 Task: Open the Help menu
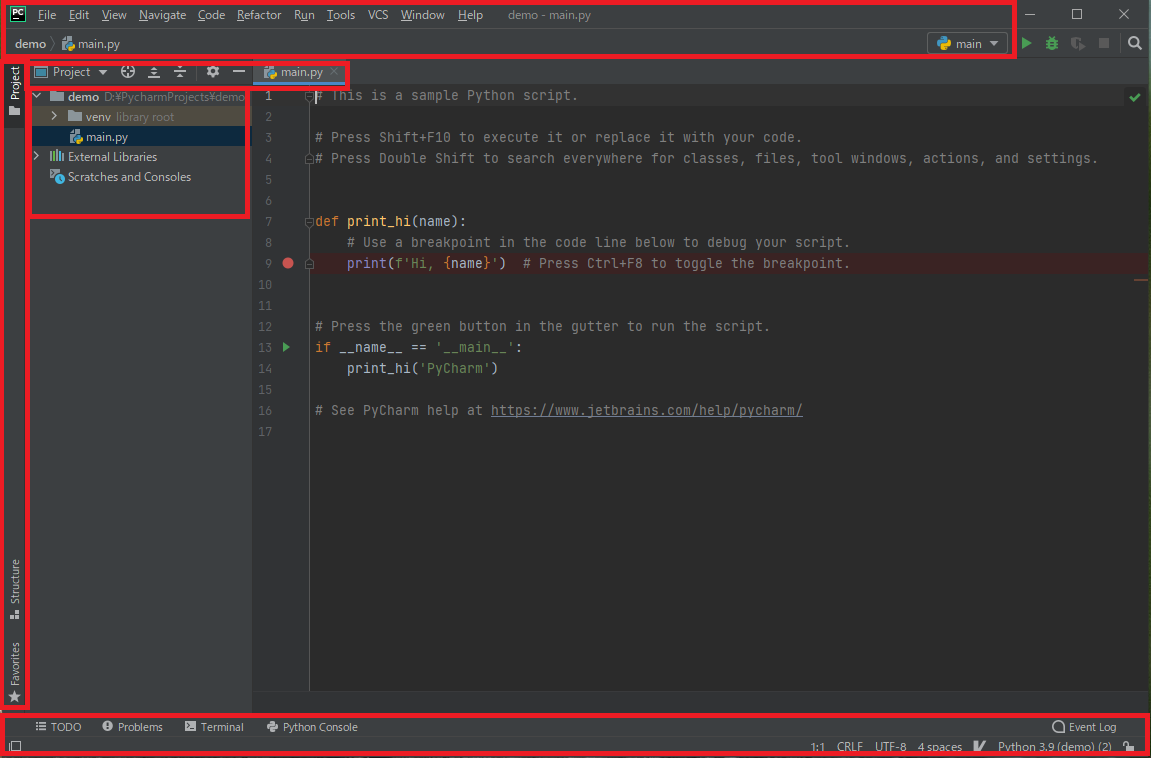(470, 15)
